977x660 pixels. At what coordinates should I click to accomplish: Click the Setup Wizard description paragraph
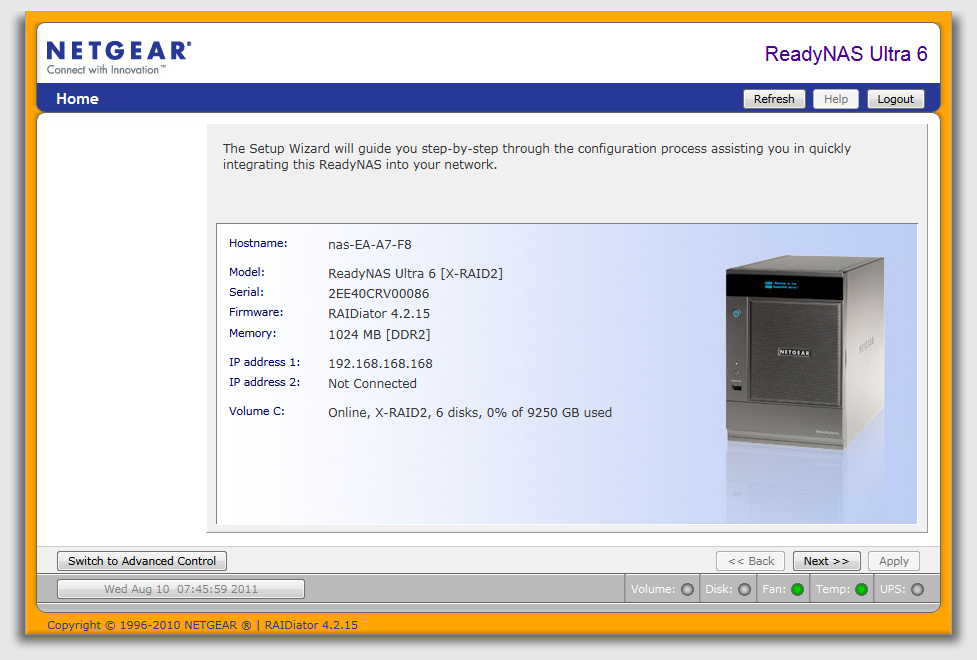coord(536,156)
